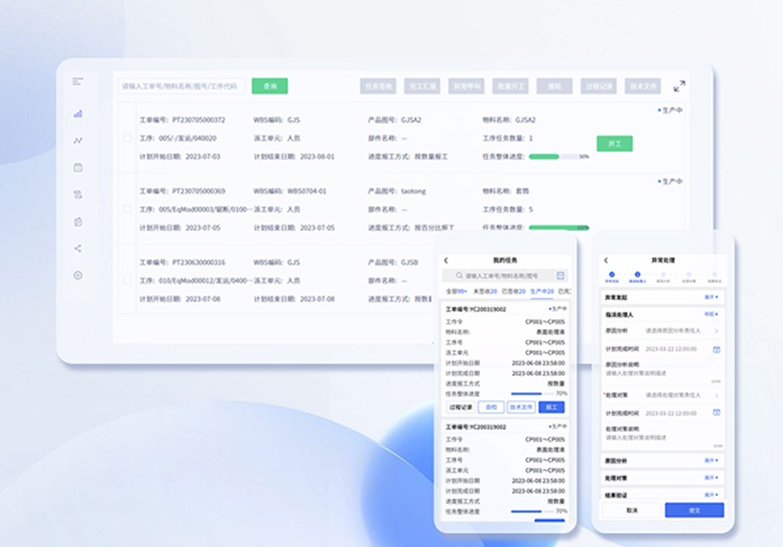Check the box for work order PT230705000372

[x=127, y=138]
